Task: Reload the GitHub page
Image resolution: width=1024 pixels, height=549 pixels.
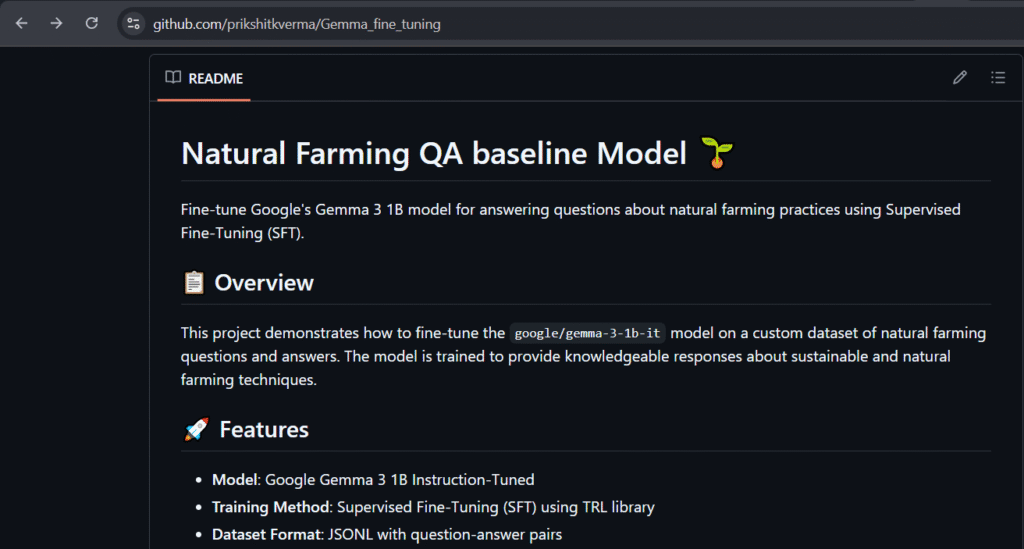Action: (x=91, y=24)
